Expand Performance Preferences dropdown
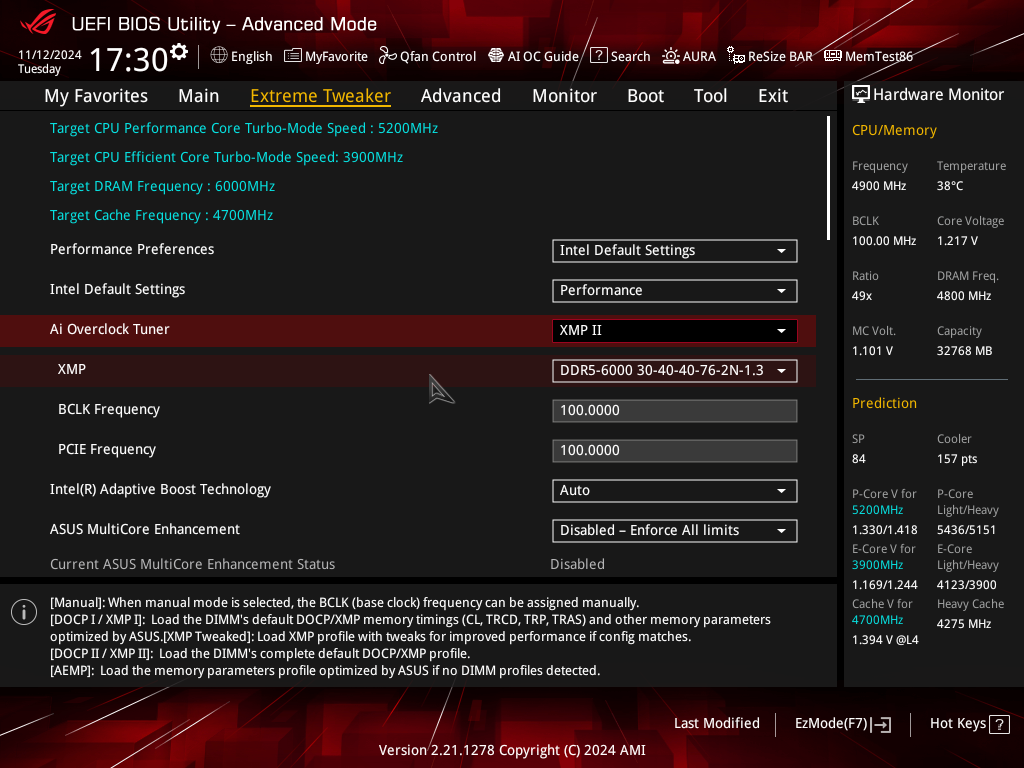Screen dimensions: 1024x768 (x=675, y=251)
